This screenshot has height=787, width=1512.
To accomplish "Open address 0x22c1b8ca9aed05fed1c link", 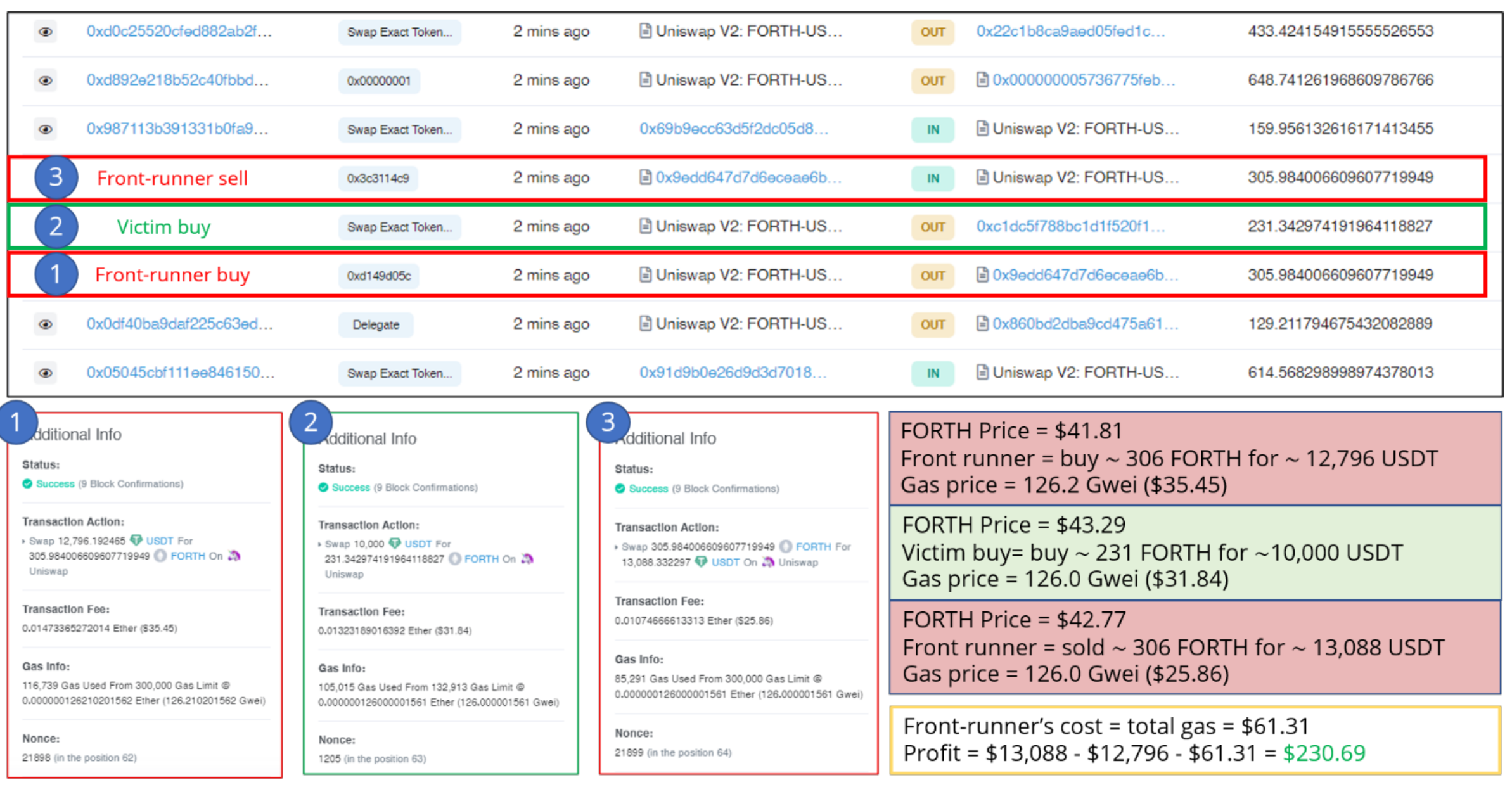I will click(1070, 31).
